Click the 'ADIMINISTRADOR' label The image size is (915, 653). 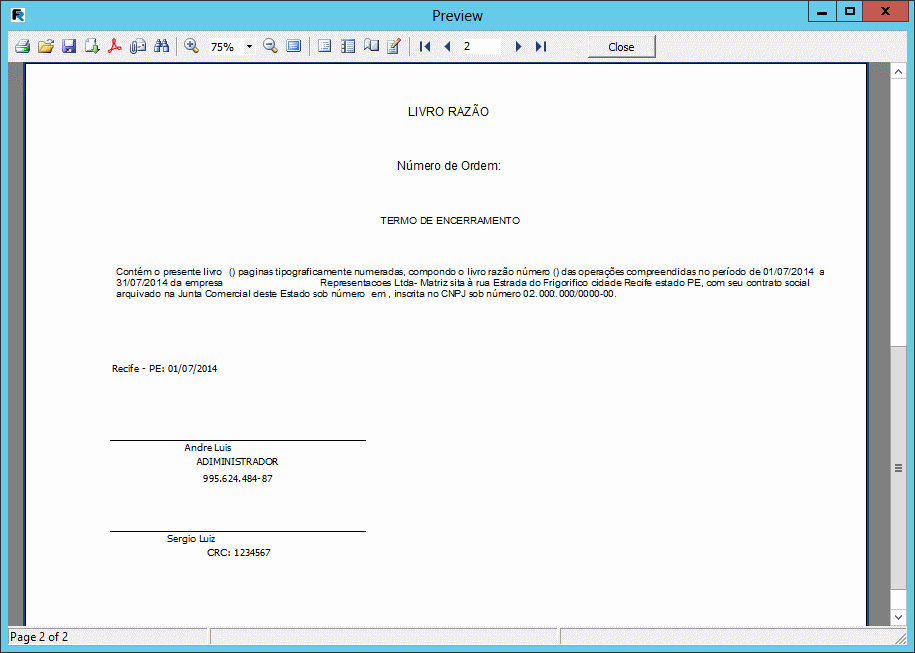237,462
